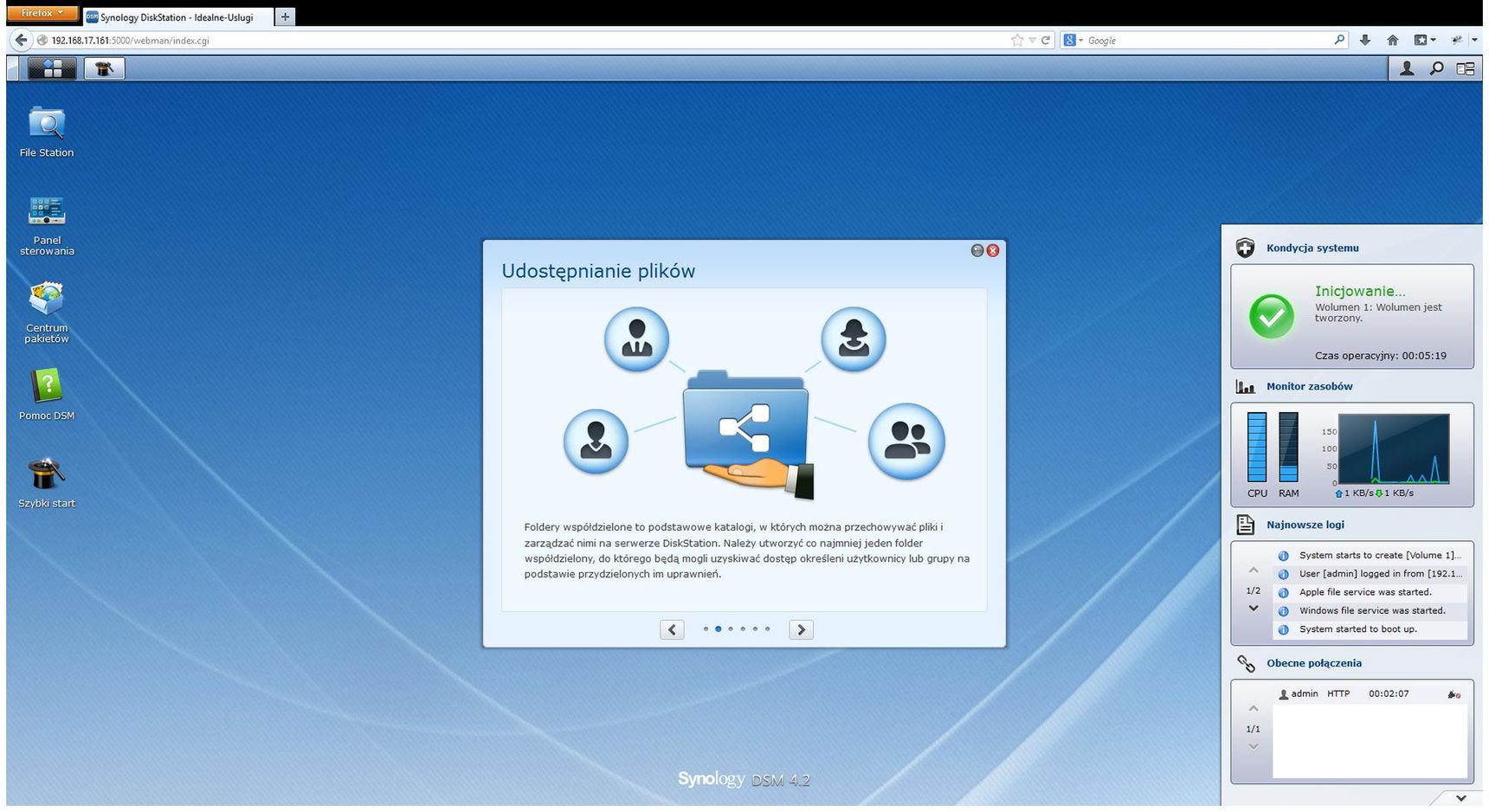Reload the page with the refresh icon
The width and height of the screenshot is (1489, 812).
coord(1046,40)
